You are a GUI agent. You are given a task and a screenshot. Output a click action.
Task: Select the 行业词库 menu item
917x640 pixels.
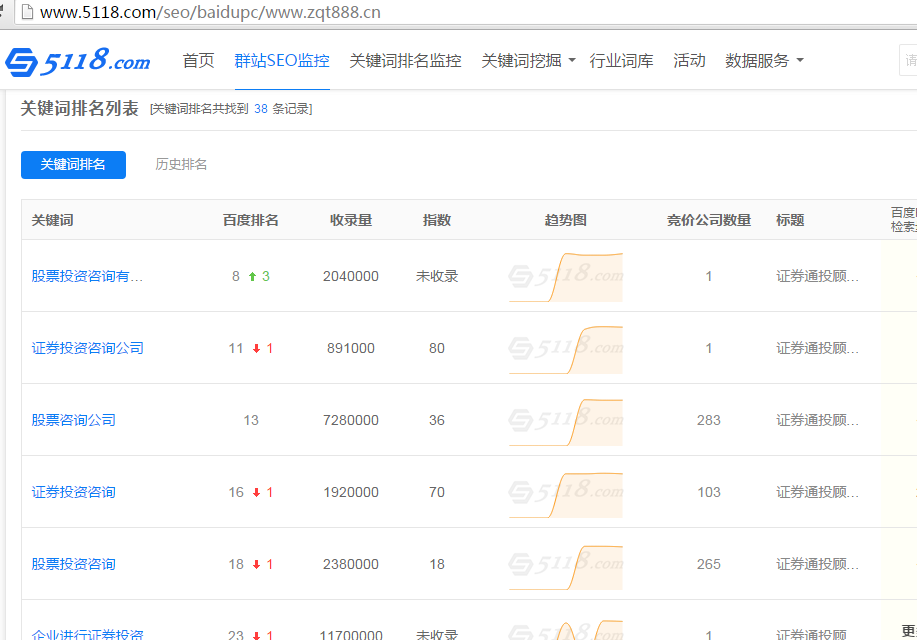coord(621,61)
